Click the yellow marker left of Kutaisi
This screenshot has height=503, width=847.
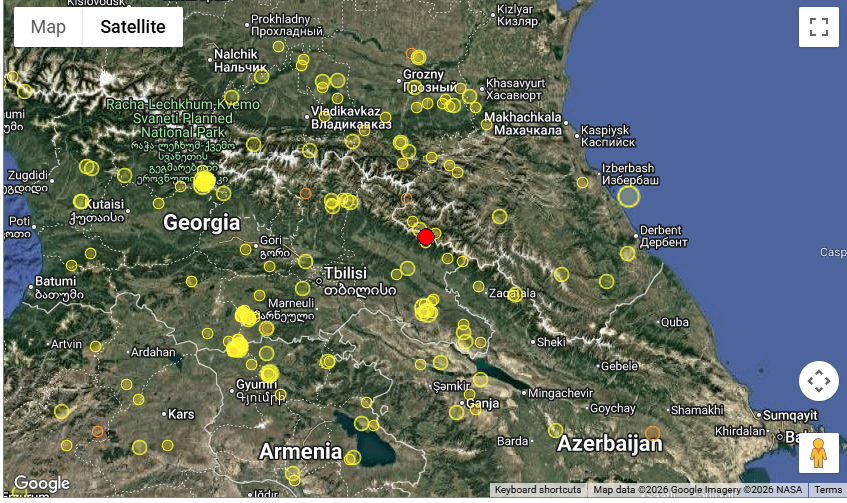point(79,202)
